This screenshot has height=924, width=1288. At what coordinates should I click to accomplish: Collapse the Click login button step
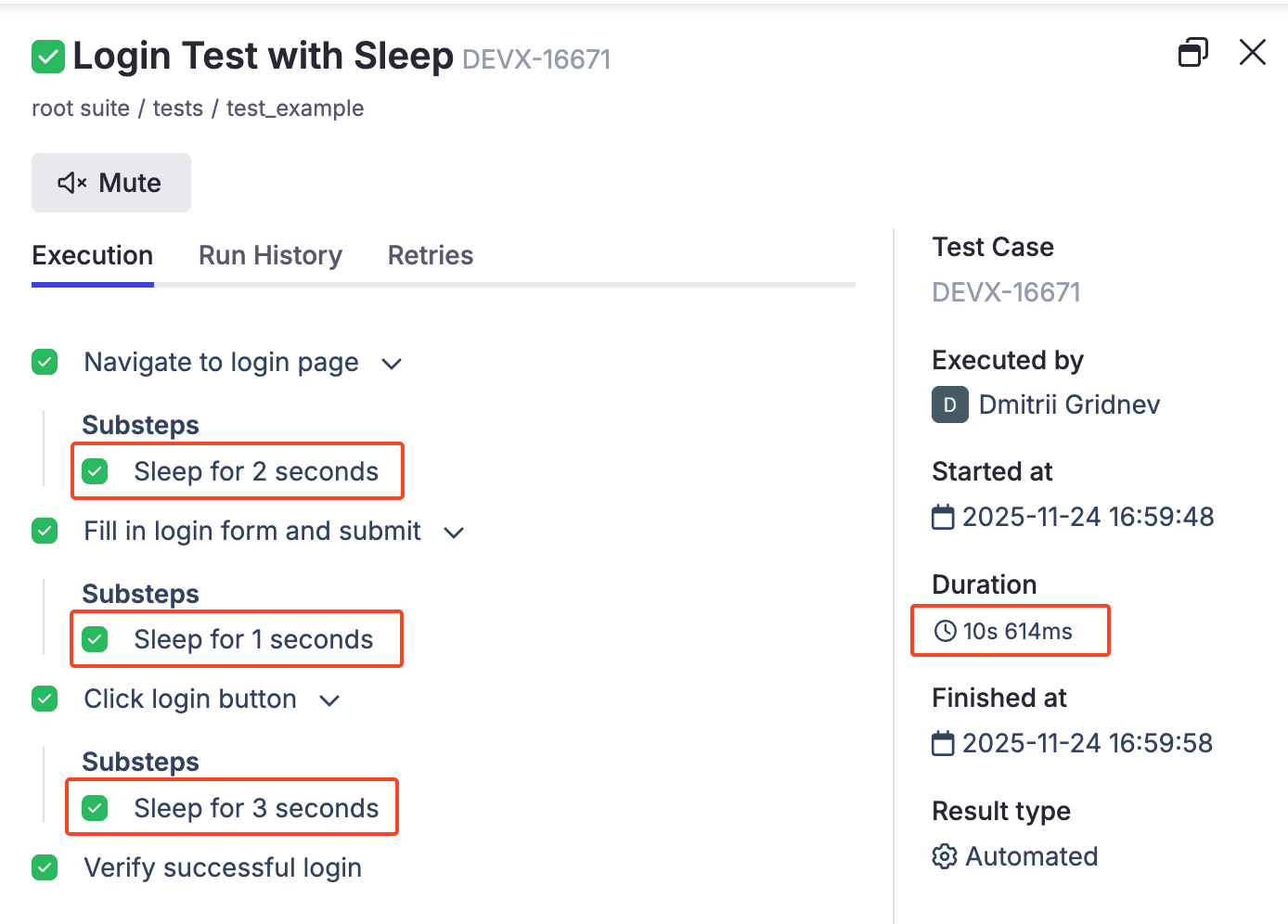click(329, 700)
